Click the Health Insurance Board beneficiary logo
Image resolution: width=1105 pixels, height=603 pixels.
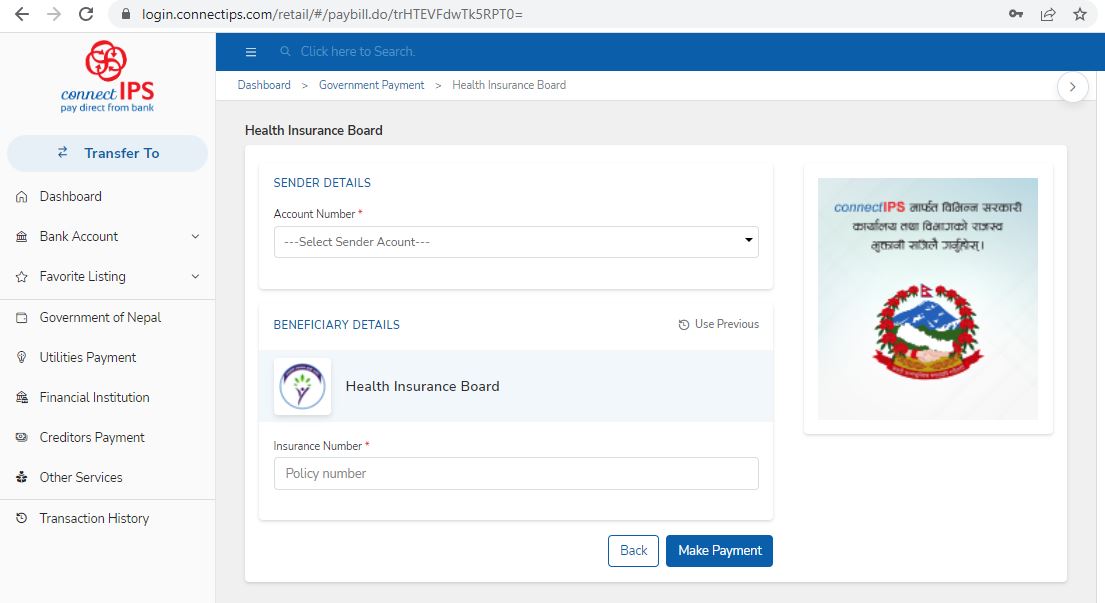[302, 386]
